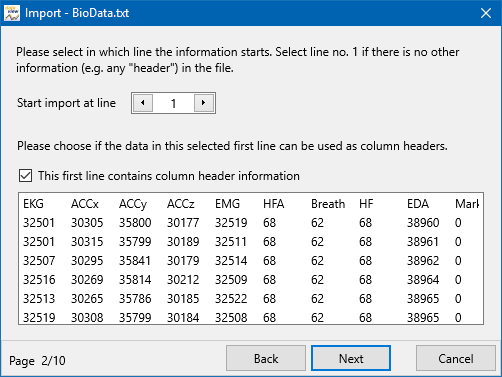Click the EDA value 38961

pos(423,241)
